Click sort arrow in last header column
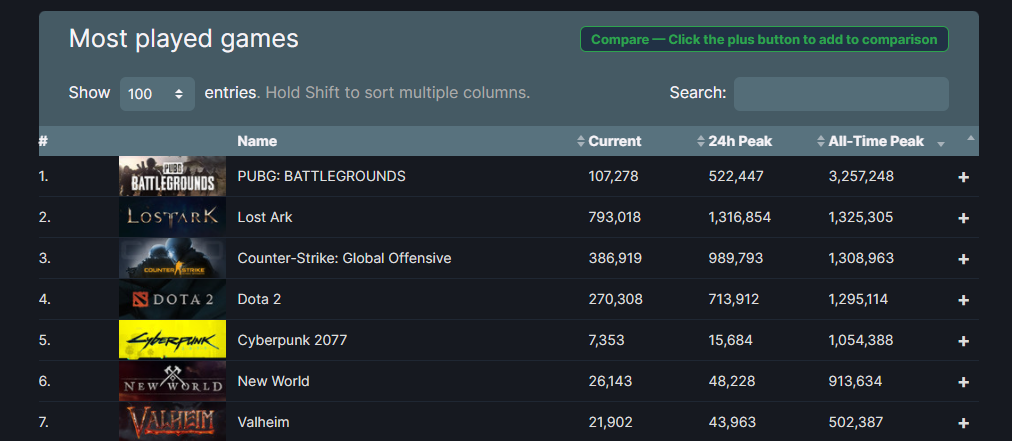 click(971, 138)
